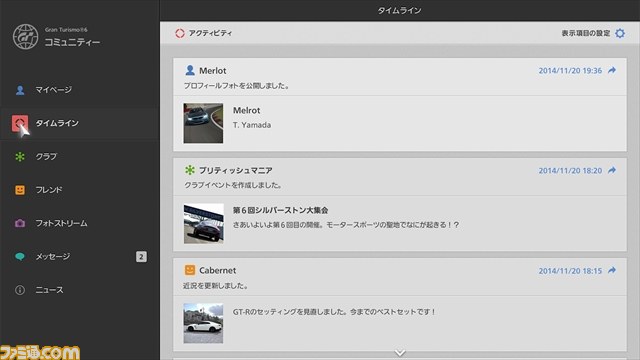
Task: Open the Merlot user name link
Action: 213,71
